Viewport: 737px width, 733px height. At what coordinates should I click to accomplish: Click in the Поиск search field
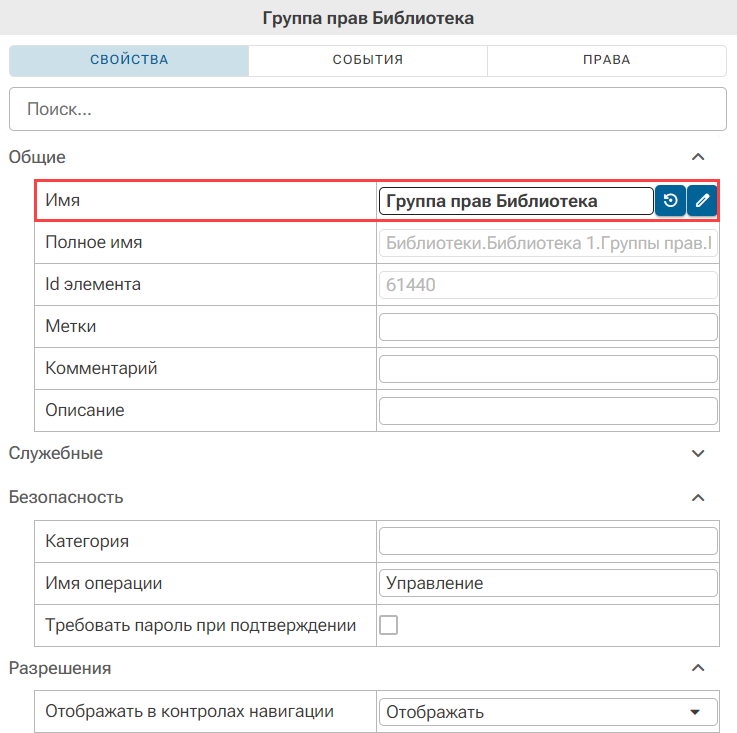(368, 109)
